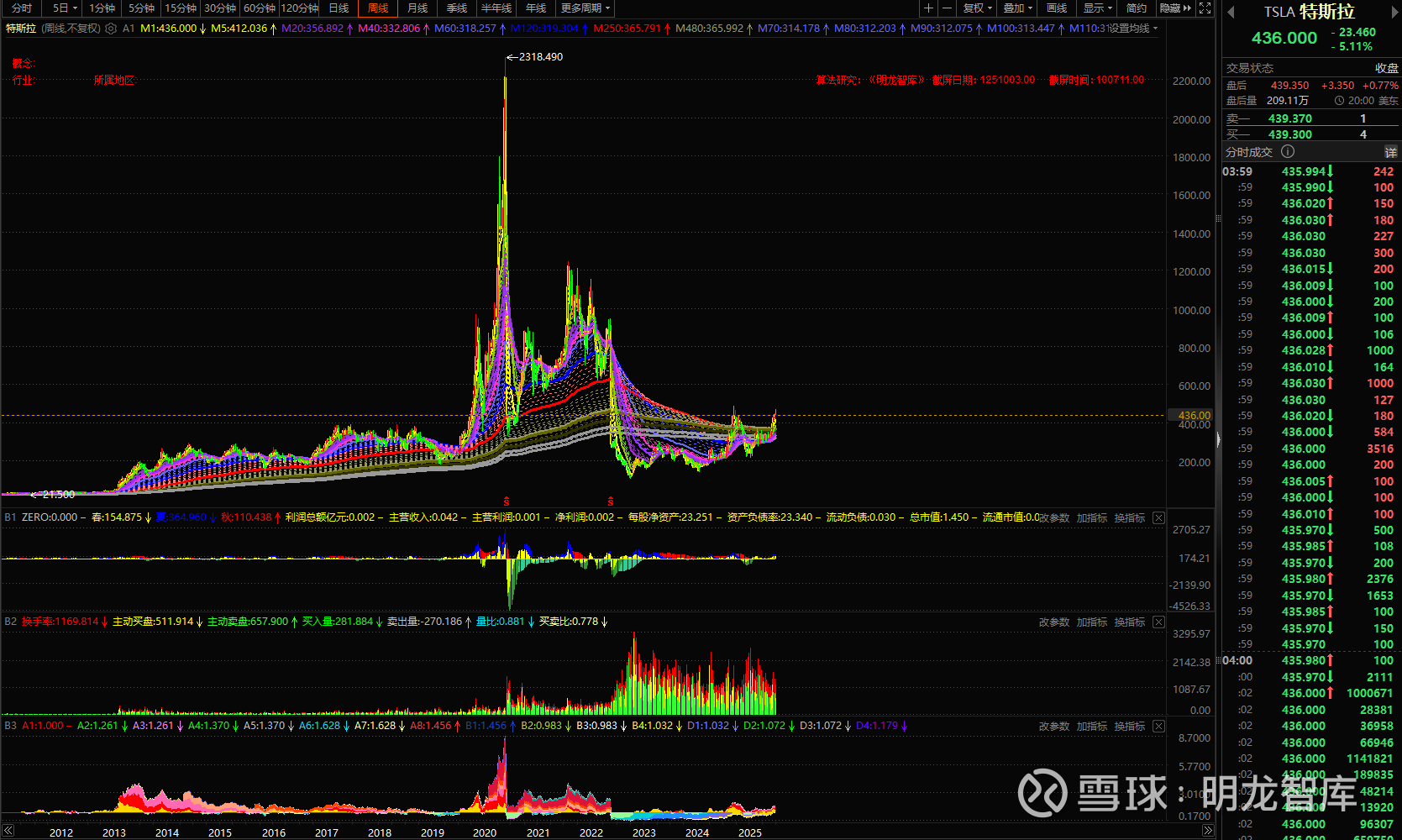This screenshot has height=840, width=1402.
Task: Enter fullscreen chart mode icon
Action: pos(1205,8)
